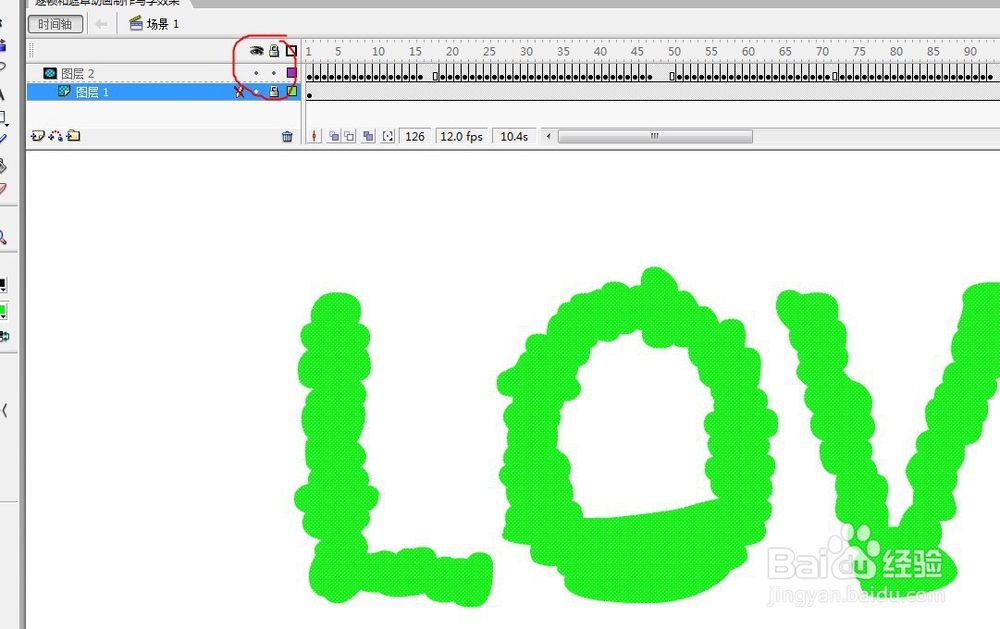
Task: Toggle the Onion Skin icon
Action: click(x=334, y=136)
